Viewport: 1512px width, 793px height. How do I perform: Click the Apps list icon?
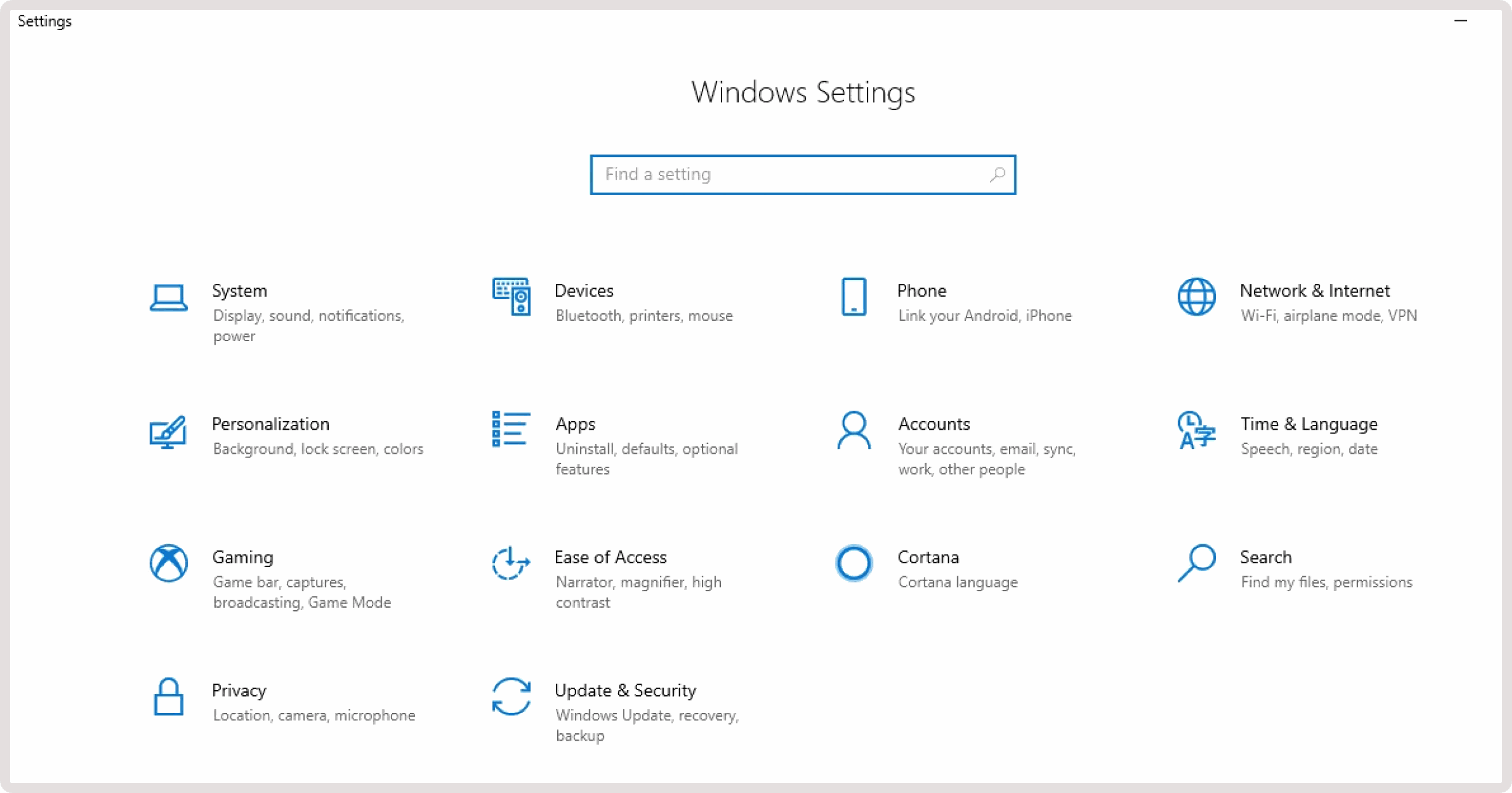511,429
